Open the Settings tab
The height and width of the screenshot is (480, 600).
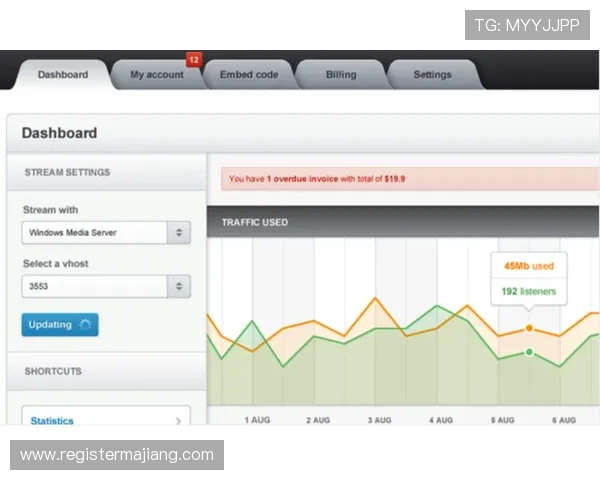tap(432, 75)
